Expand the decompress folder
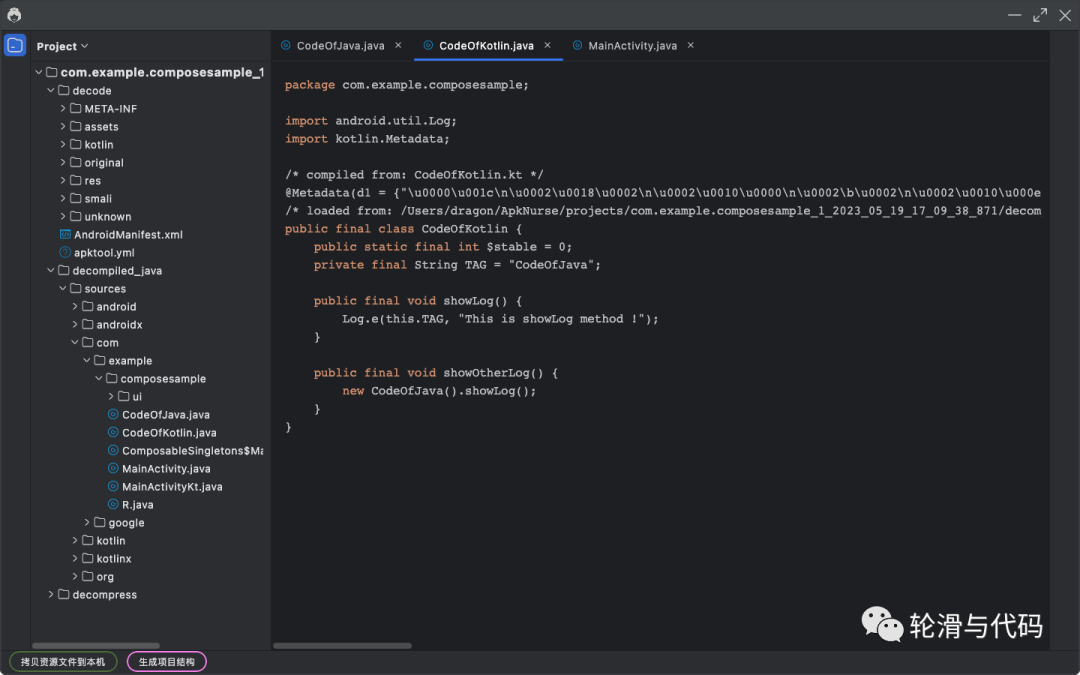The image size is (1080, 675). click(51, 594)
